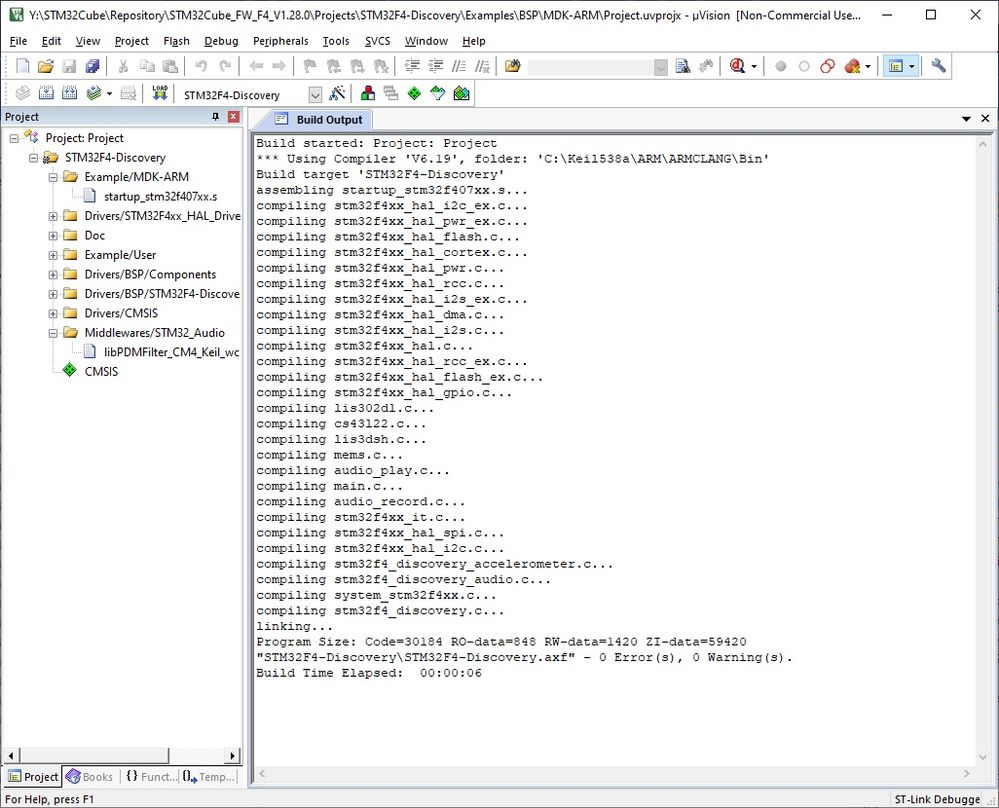
Task: Close the Build Output pane with X
Action: 985,119
